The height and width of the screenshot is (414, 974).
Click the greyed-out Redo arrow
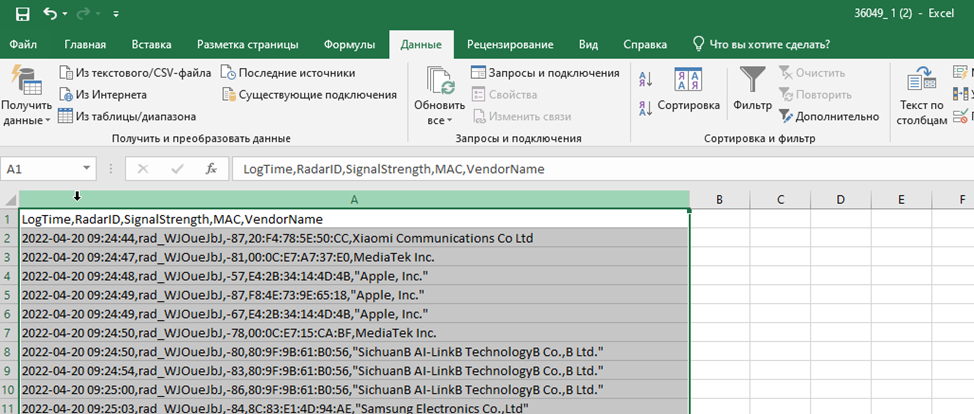(84, 13)
